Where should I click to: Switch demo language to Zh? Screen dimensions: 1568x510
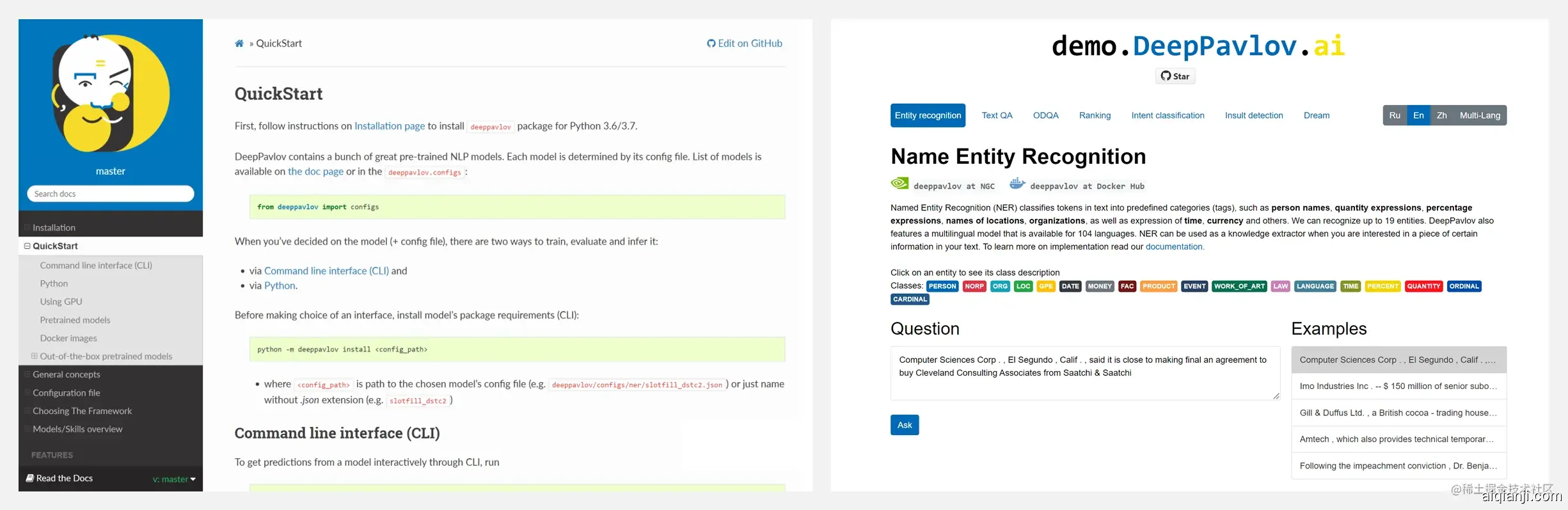(x=1441, y=116)
